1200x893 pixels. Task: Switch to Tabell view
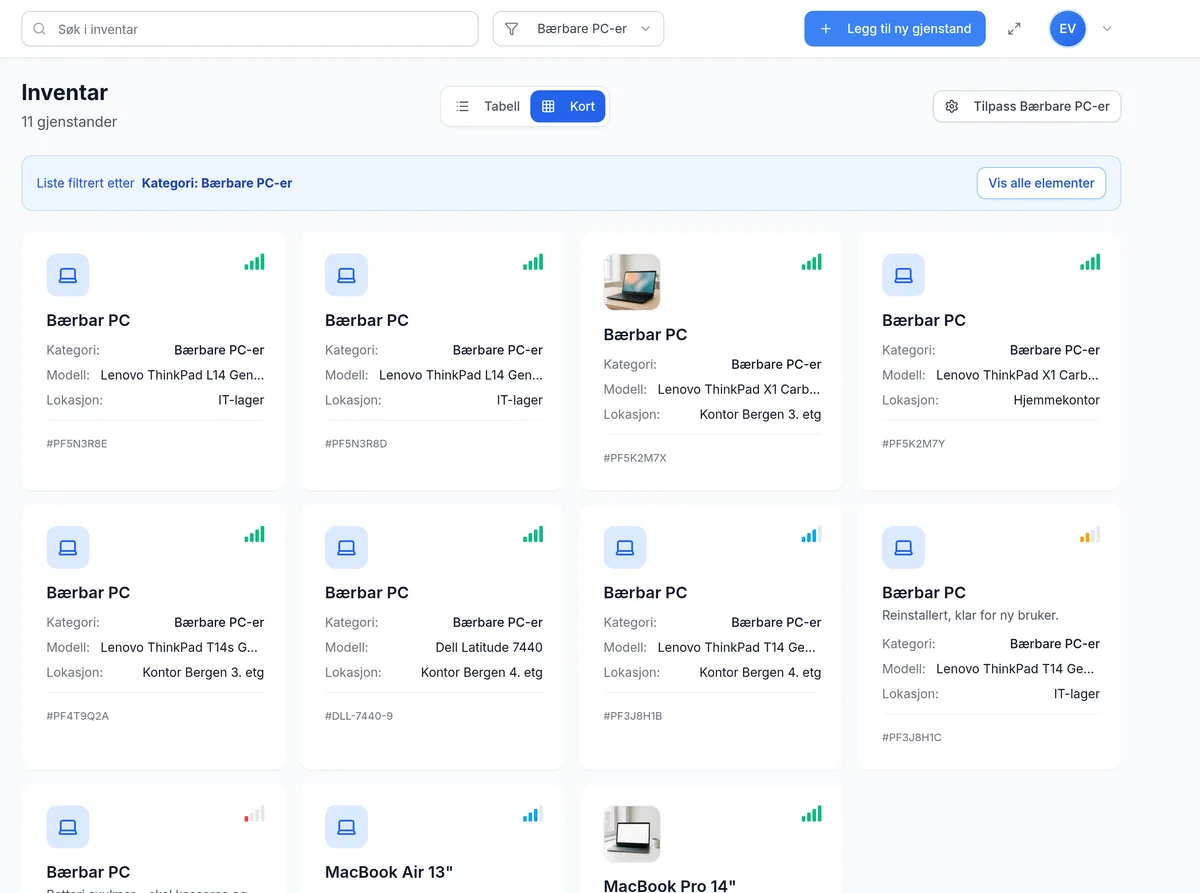pos(488,106)
